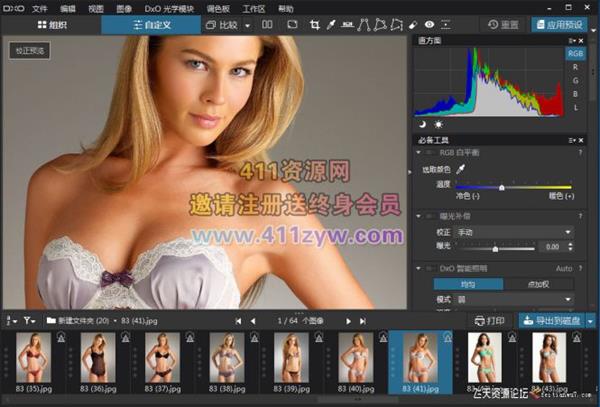Image resolution: width=600 pixels, height=407 pixels.
Task: Adjust the 温度 color temperature slider
Action: pyautogui.click(x=501, y=187)
